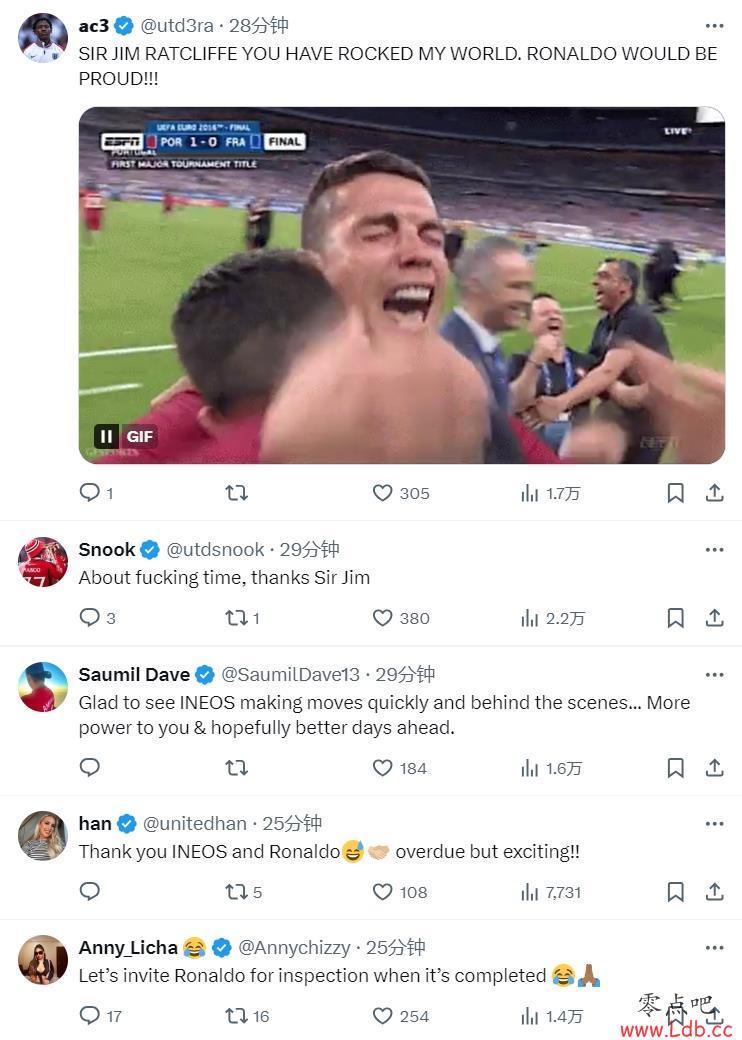This screenshot has height=1040, width=742.
Task: Retweet Snook's tweet
Action: pyautogui.click(x=236, y=618)
